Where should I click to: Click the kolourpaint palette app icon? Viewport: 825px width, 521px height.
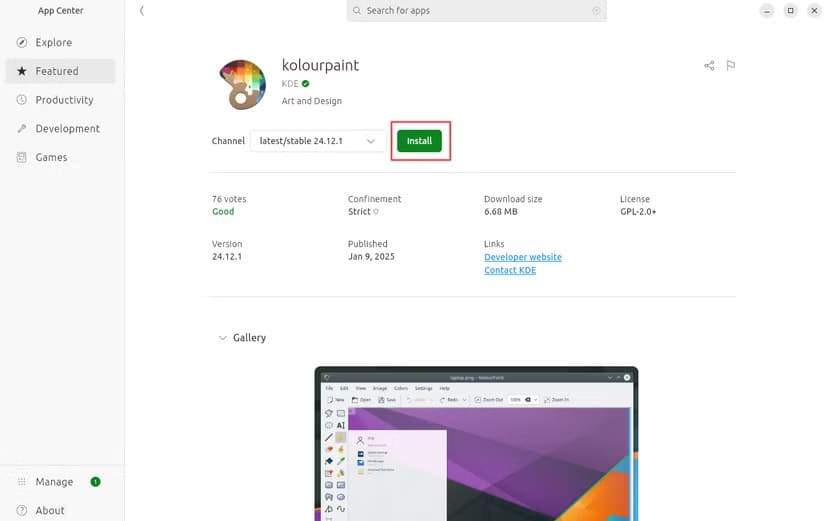coord(241,83)
